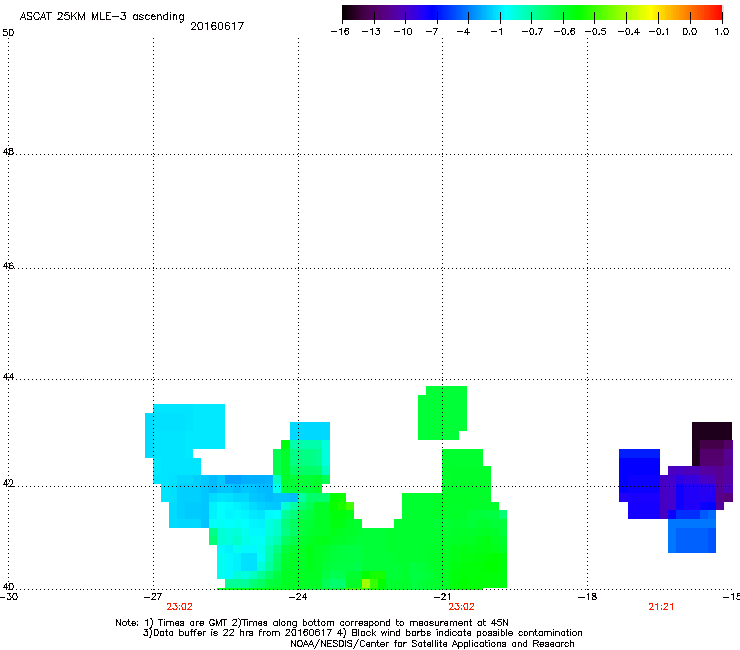Click the color bar label -0.1
The width and height of the screenshot is (740, 650).
659,32
